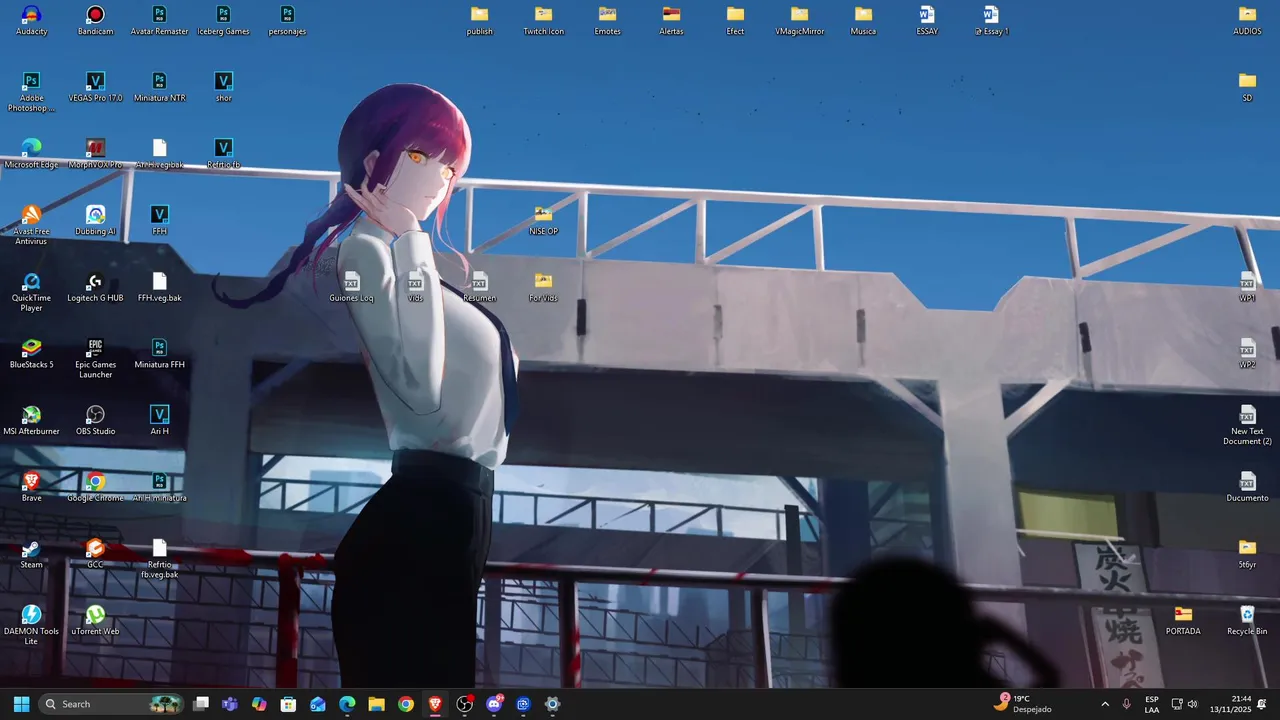Open the publish folder
The height and width of the screenshot is (720, 1280).
(479, 20)
